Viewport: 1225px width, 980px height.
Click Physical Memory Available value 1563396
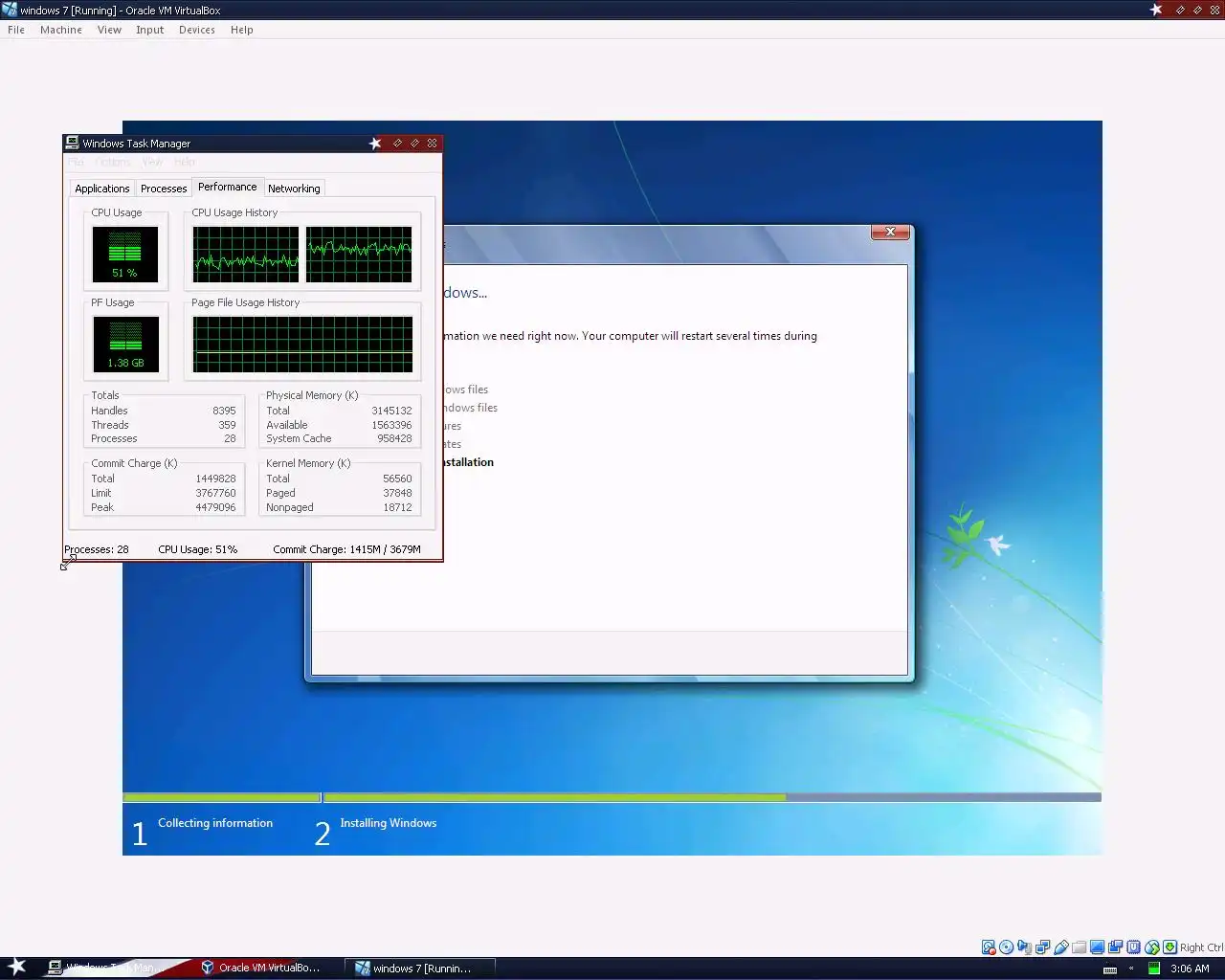[391, 425]
